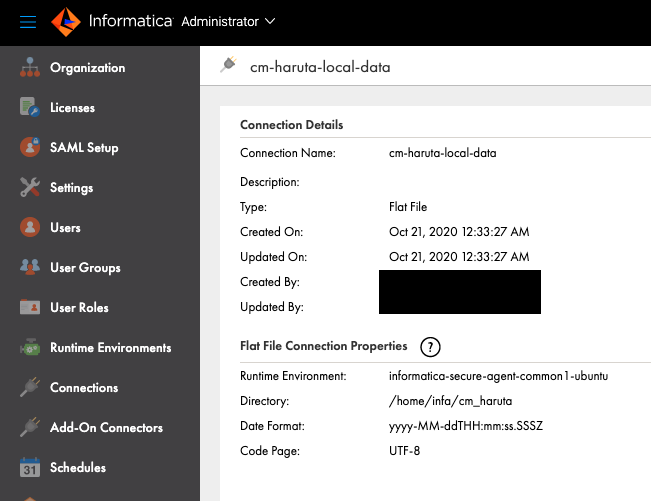
Task: Click the Updated On date value
Action: pos(459,257)
